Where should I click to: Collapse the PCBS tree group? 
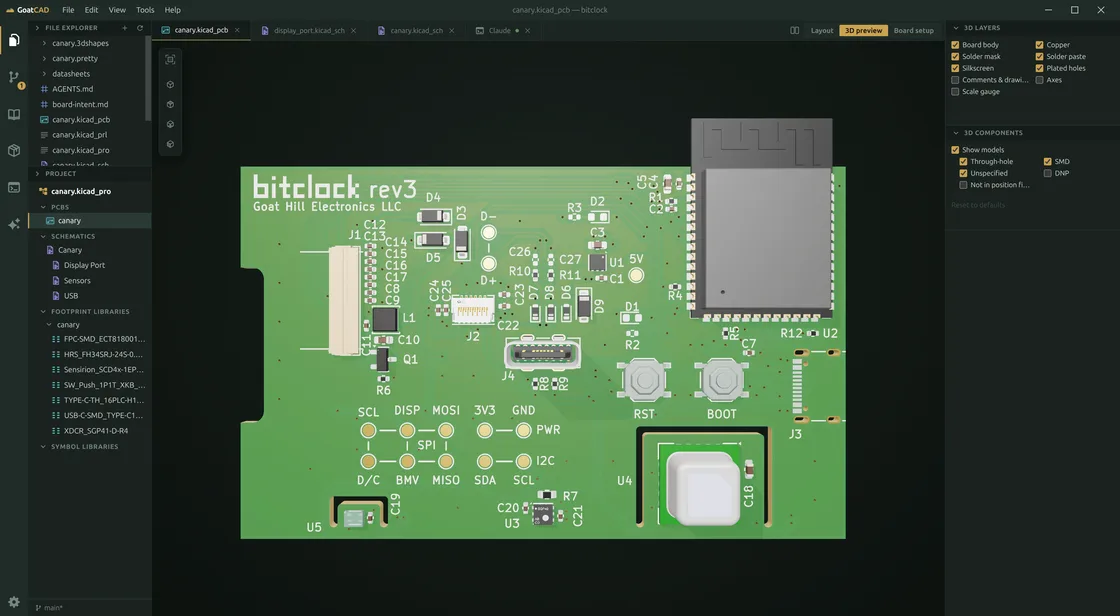pos(43,207)
